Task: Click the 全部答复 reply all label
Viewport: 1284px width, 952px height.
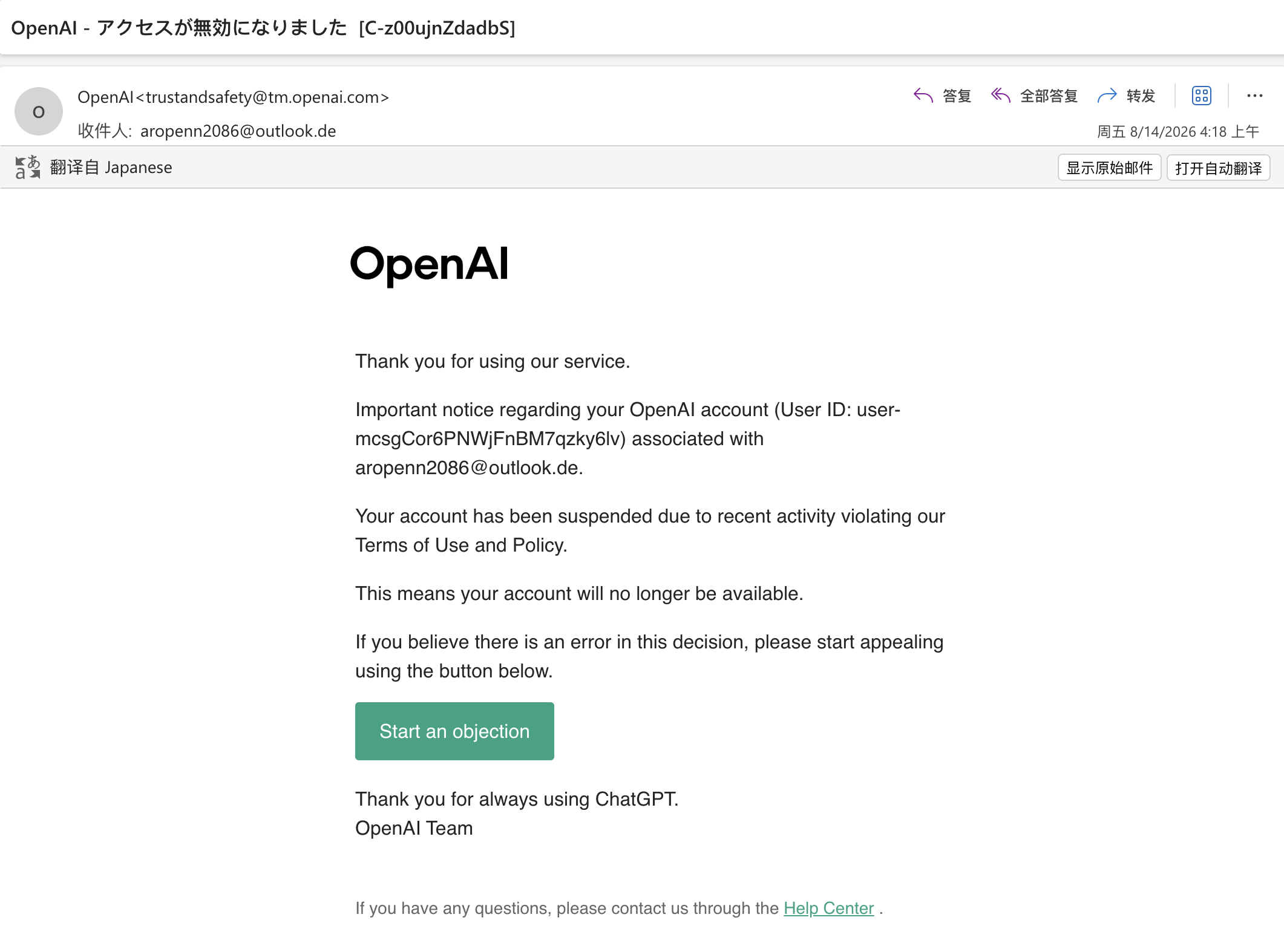Action: click(x=1049, y=96)
